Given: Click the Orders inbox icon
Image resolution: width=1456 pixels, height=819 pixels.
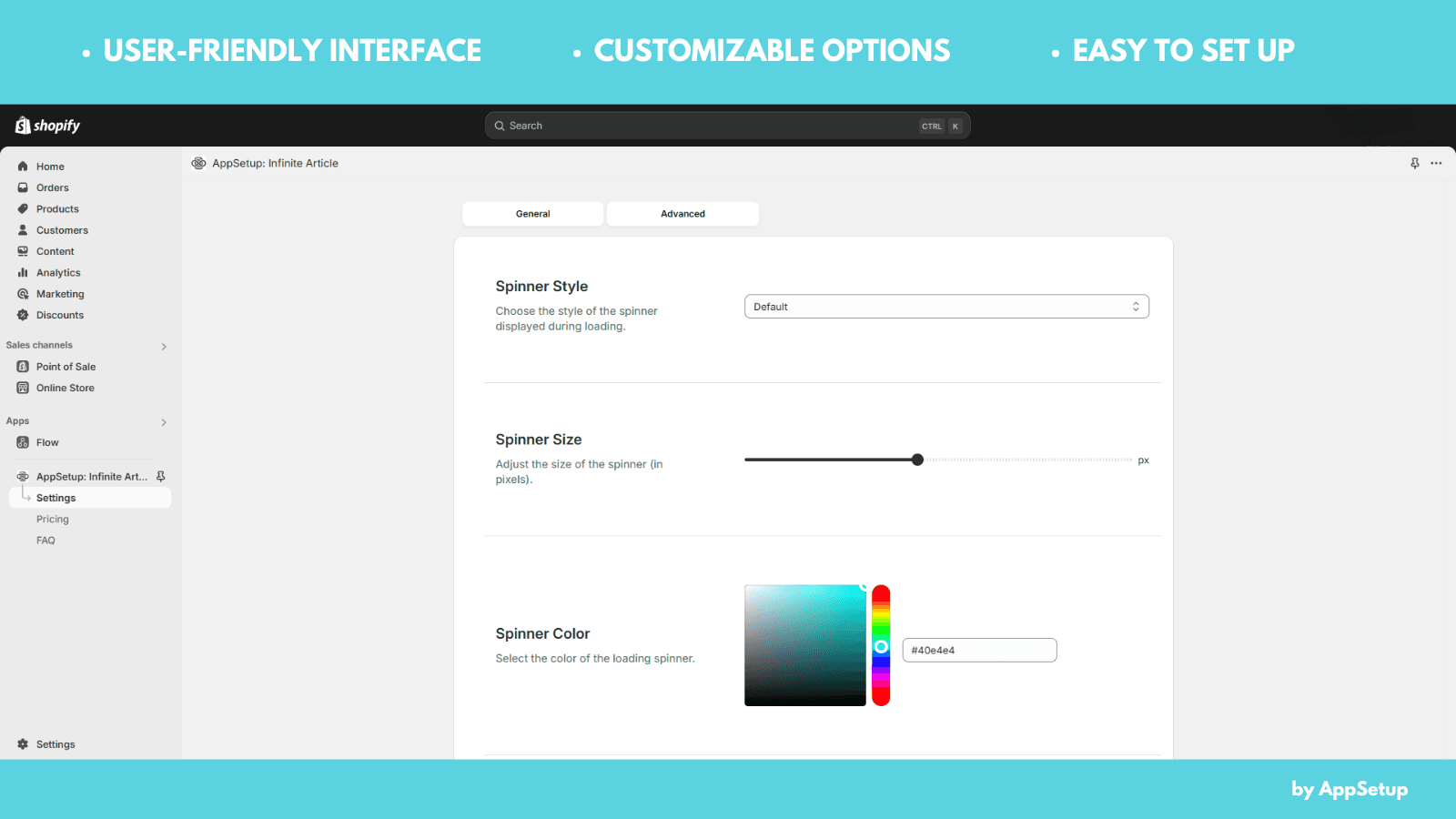Looking at the screenshot, I should [23, 187].
